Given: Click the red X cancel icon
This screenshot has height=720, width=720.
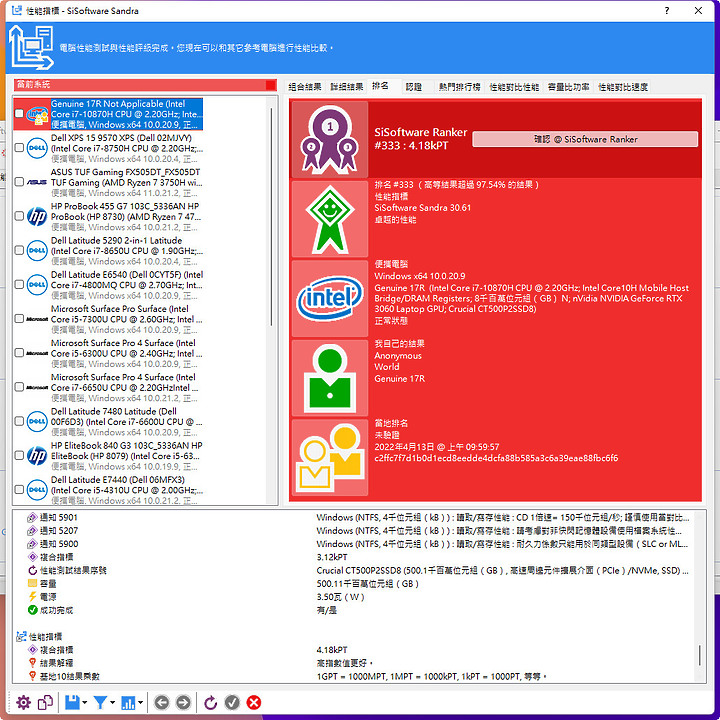Looking at the screenshot, I should tap(253, 702).
